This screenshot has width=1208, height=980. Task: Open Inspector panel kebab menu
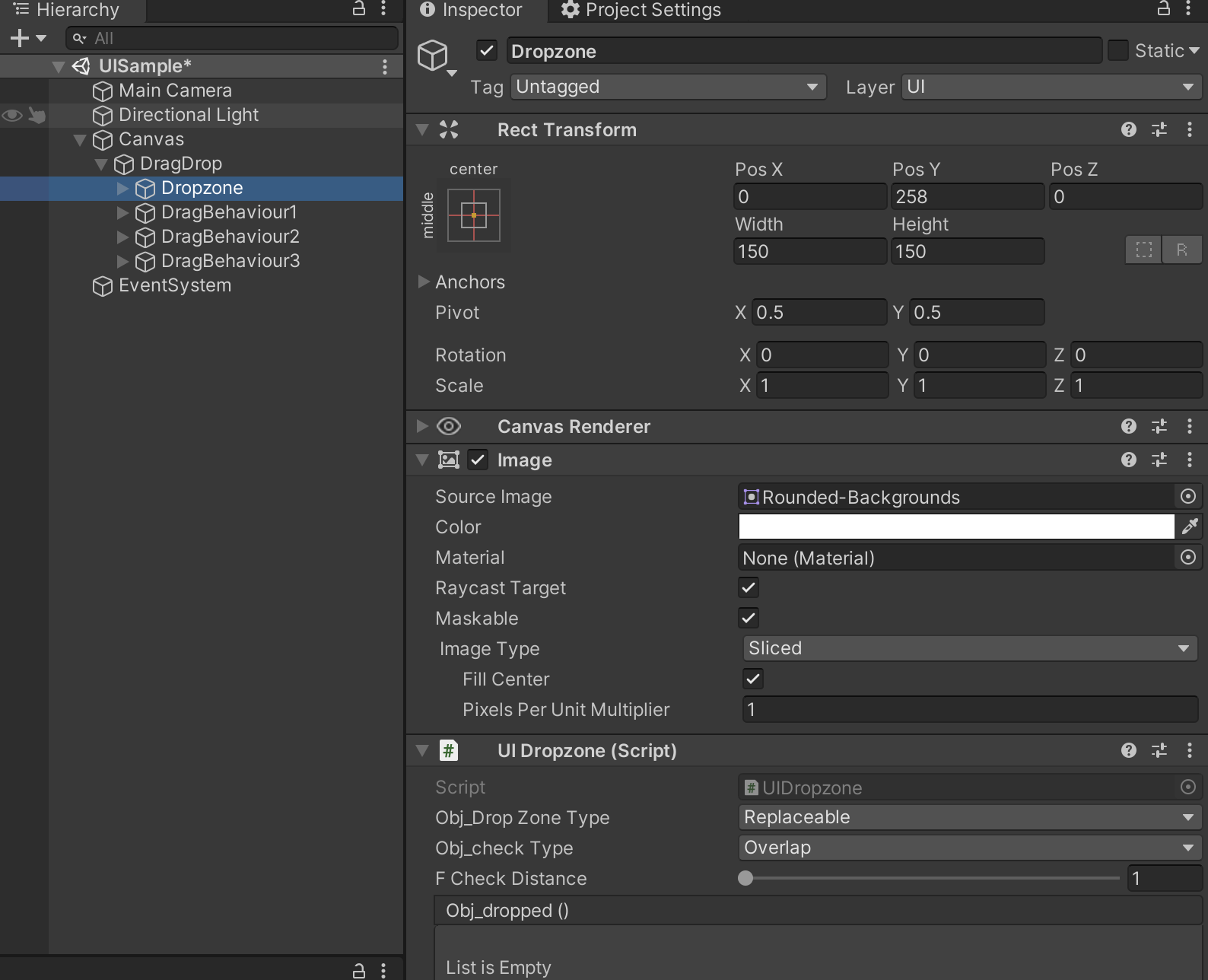coord(1189,9)
